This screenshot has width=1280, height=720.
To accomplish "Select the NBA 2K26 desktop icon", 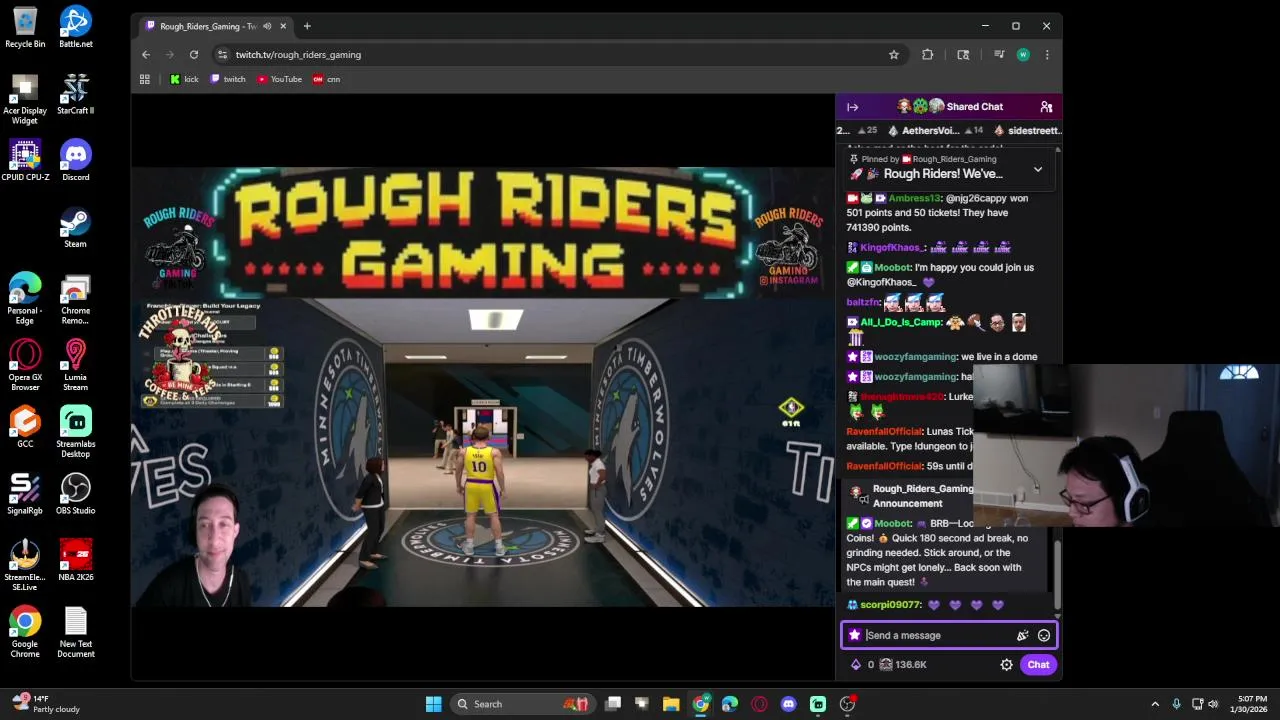I will pos(76,561).
